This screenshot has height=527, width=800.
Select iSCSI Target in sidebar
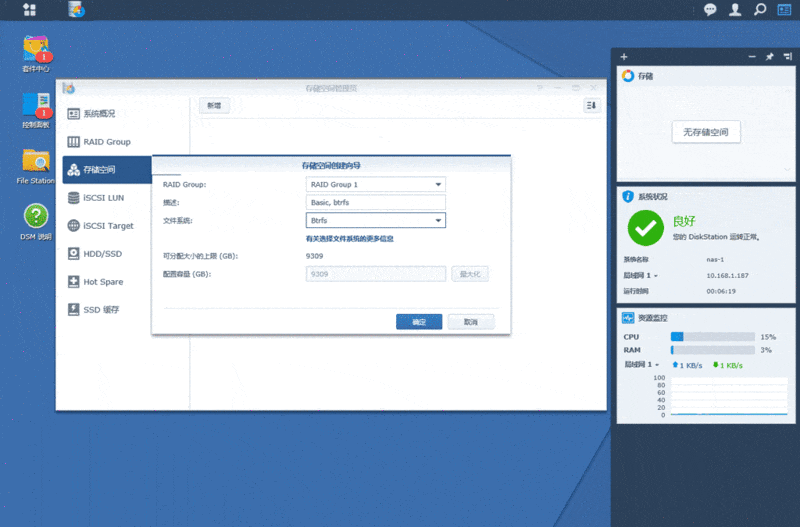point(107,225)
